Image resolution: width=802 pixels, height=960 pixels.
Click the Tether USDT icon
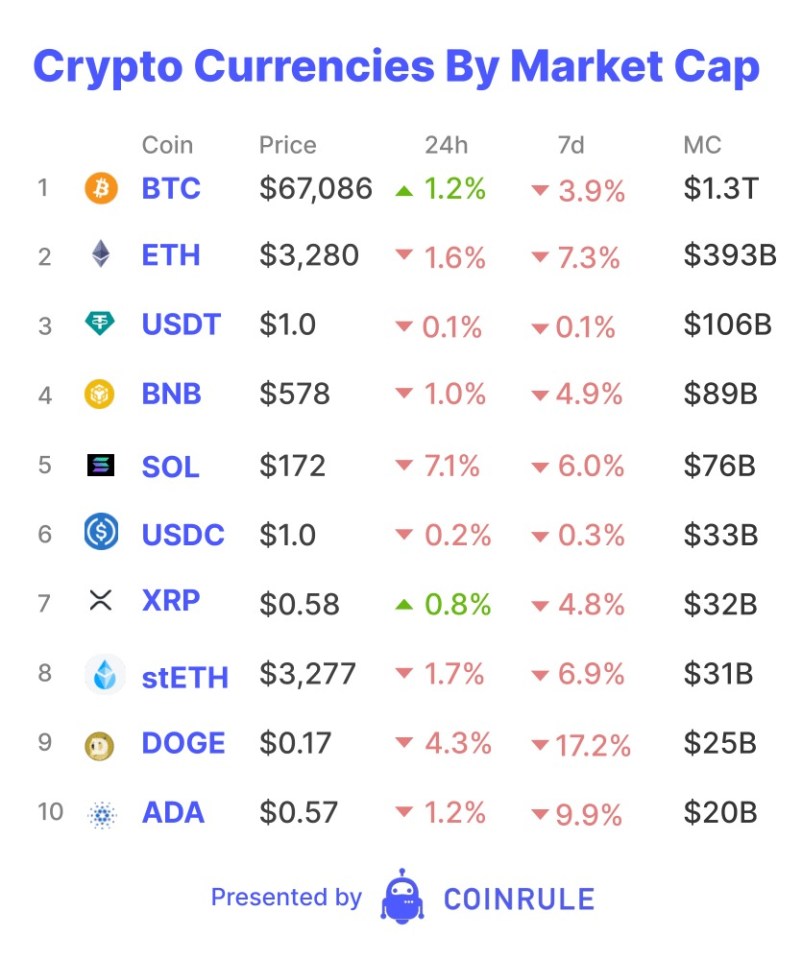[101, 324]
